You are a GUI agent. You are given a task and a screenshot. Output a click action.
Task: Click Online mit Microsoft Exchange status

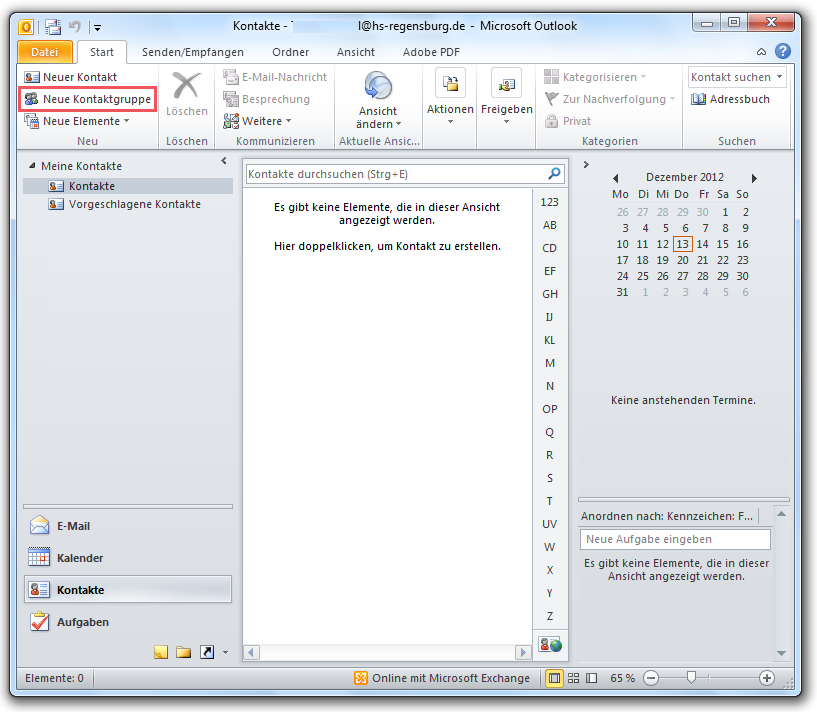pyautogui.click(x=442, y=678)
